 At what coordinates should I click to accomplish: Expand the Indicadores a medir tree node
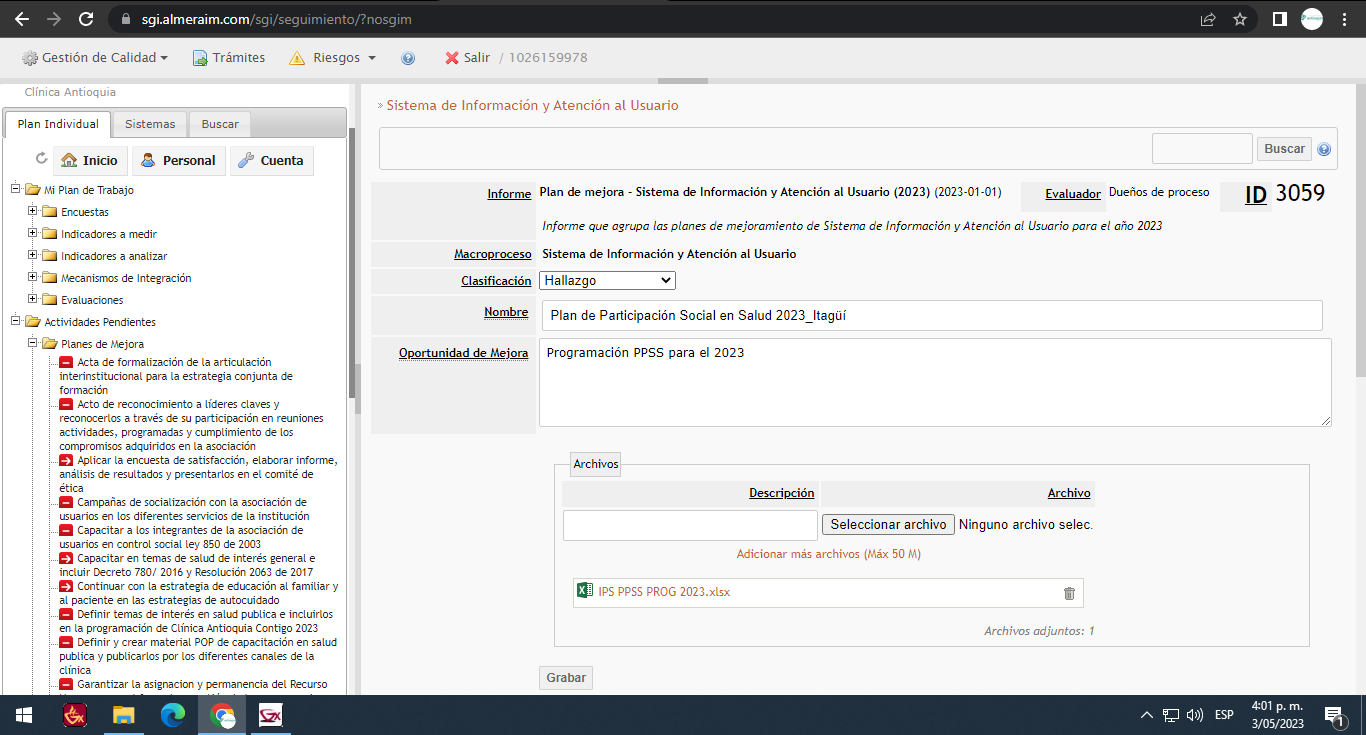[x=33, y=233]
